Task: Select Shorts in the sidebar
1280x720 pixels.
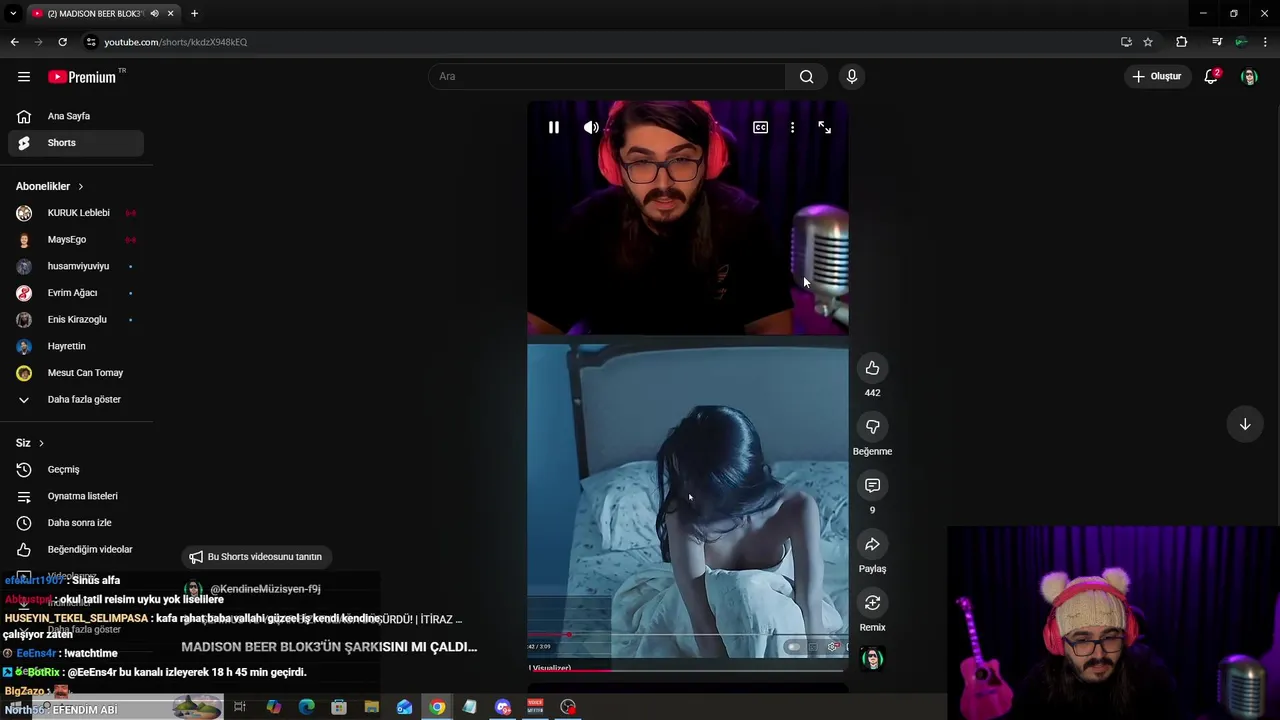Action: (x=76, y=143)
